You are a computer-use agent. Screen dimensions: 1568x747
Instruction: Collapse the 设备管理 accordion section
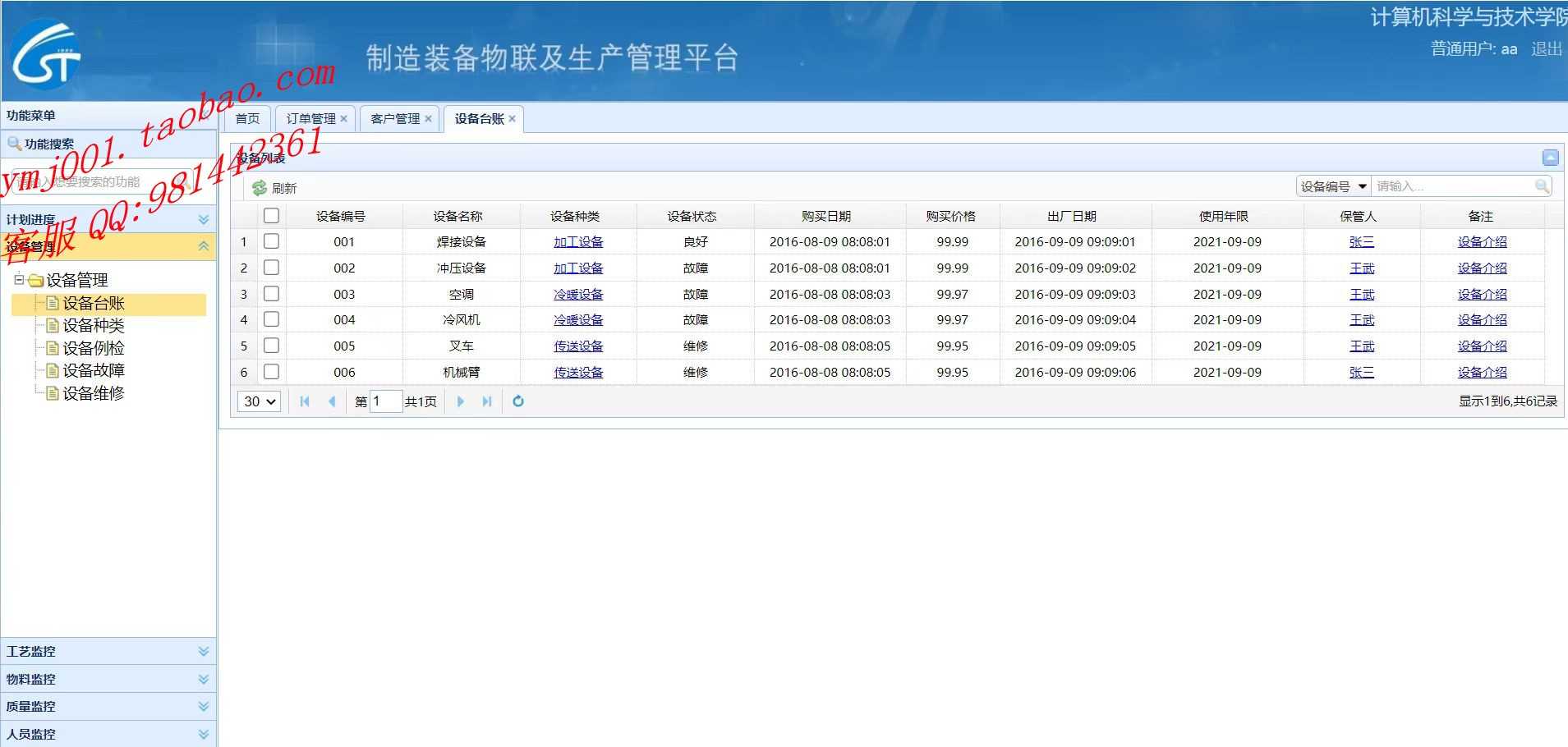click(204, 246)
